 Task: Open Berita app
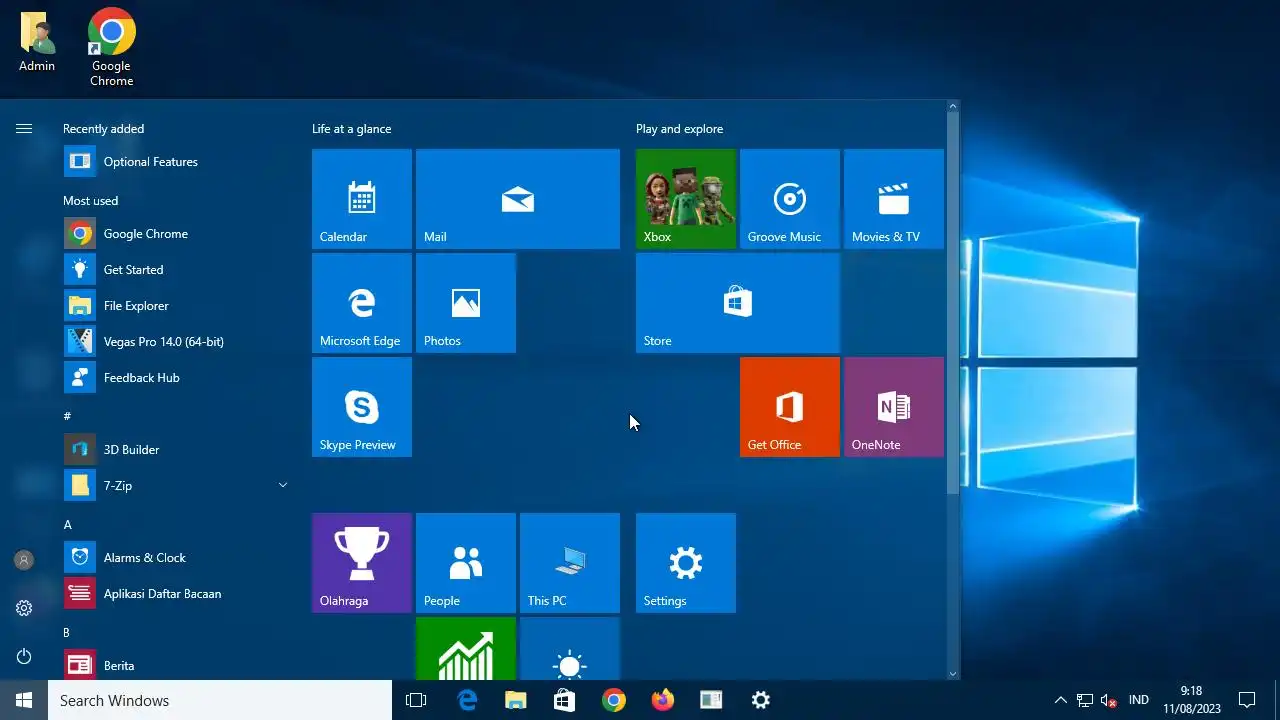click(x=176, y=665)
